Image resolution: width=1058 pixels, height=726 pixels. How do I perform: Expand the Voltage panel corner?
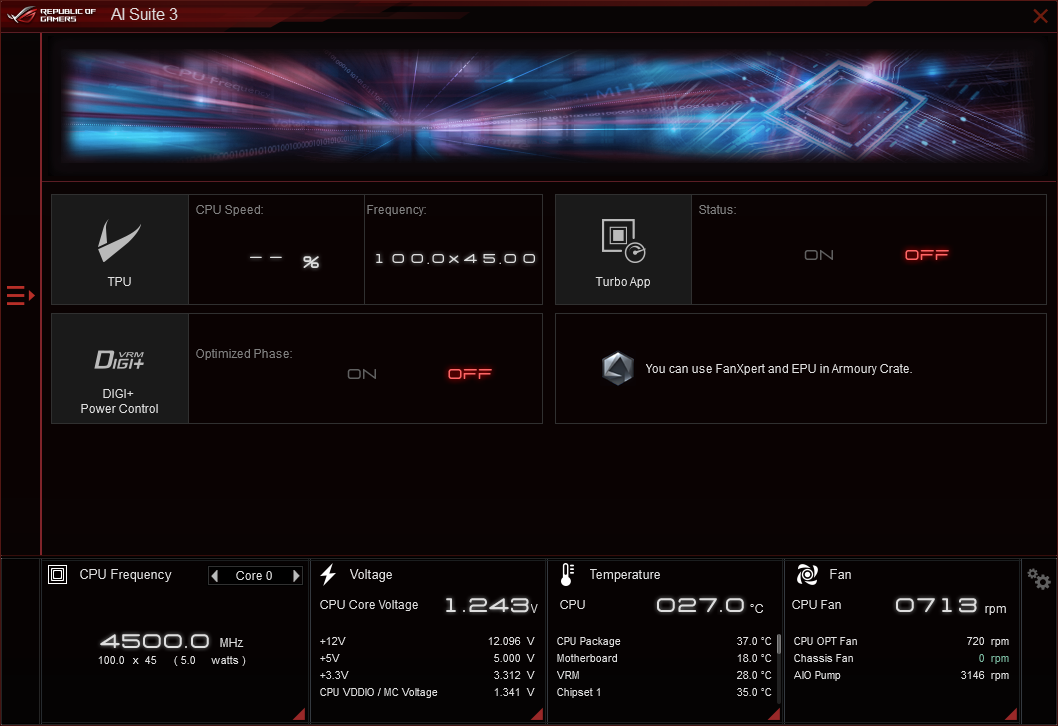537,714
